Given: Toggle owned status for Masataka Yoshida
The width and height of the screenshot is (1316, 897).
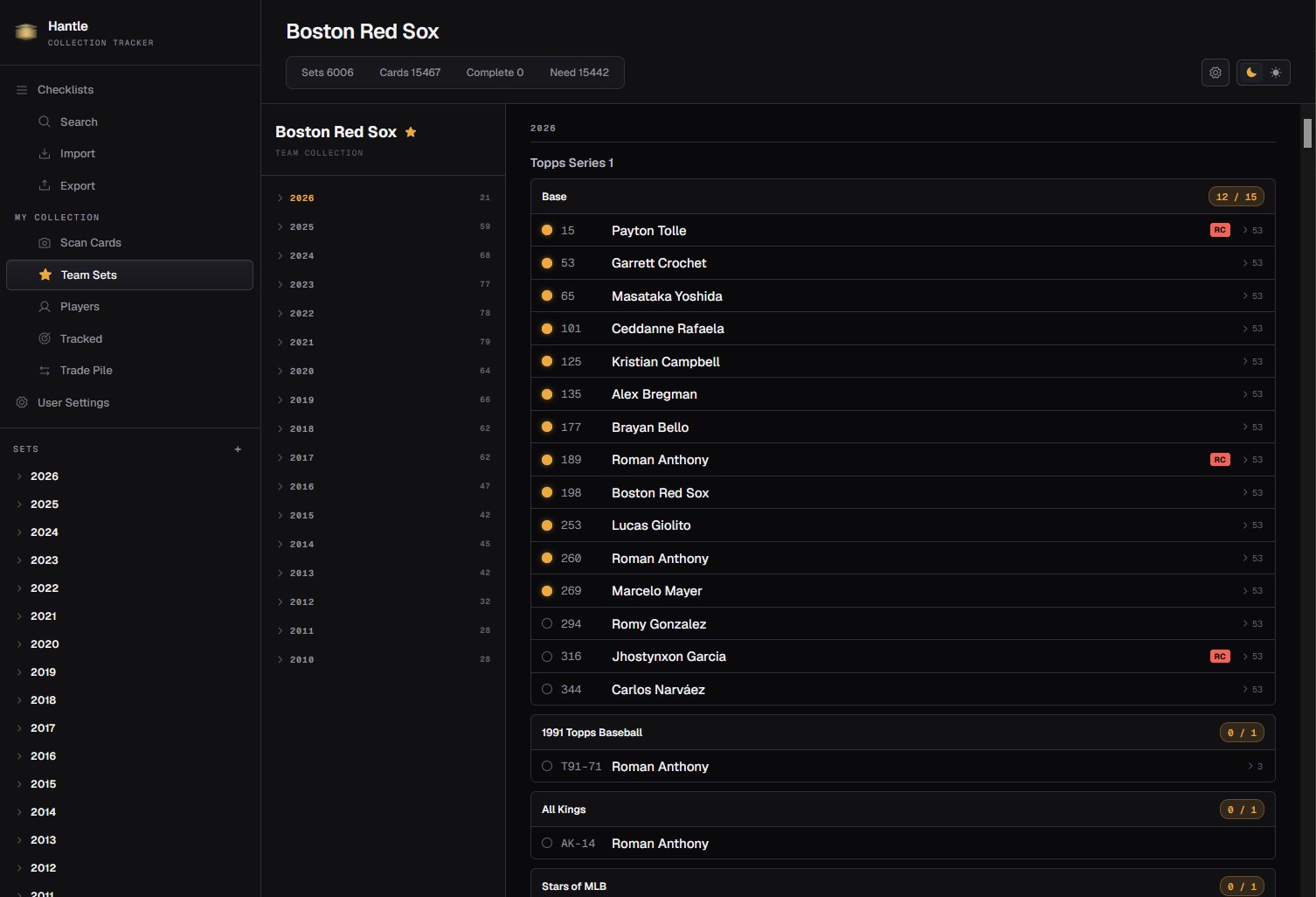Looking at the screenshot, I should (x=547, y=296).
